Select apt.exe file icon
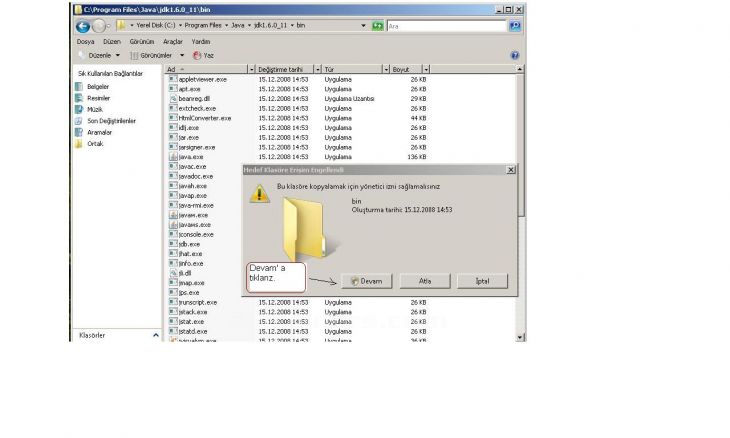The image size is (730, 438). coord(173,89)
